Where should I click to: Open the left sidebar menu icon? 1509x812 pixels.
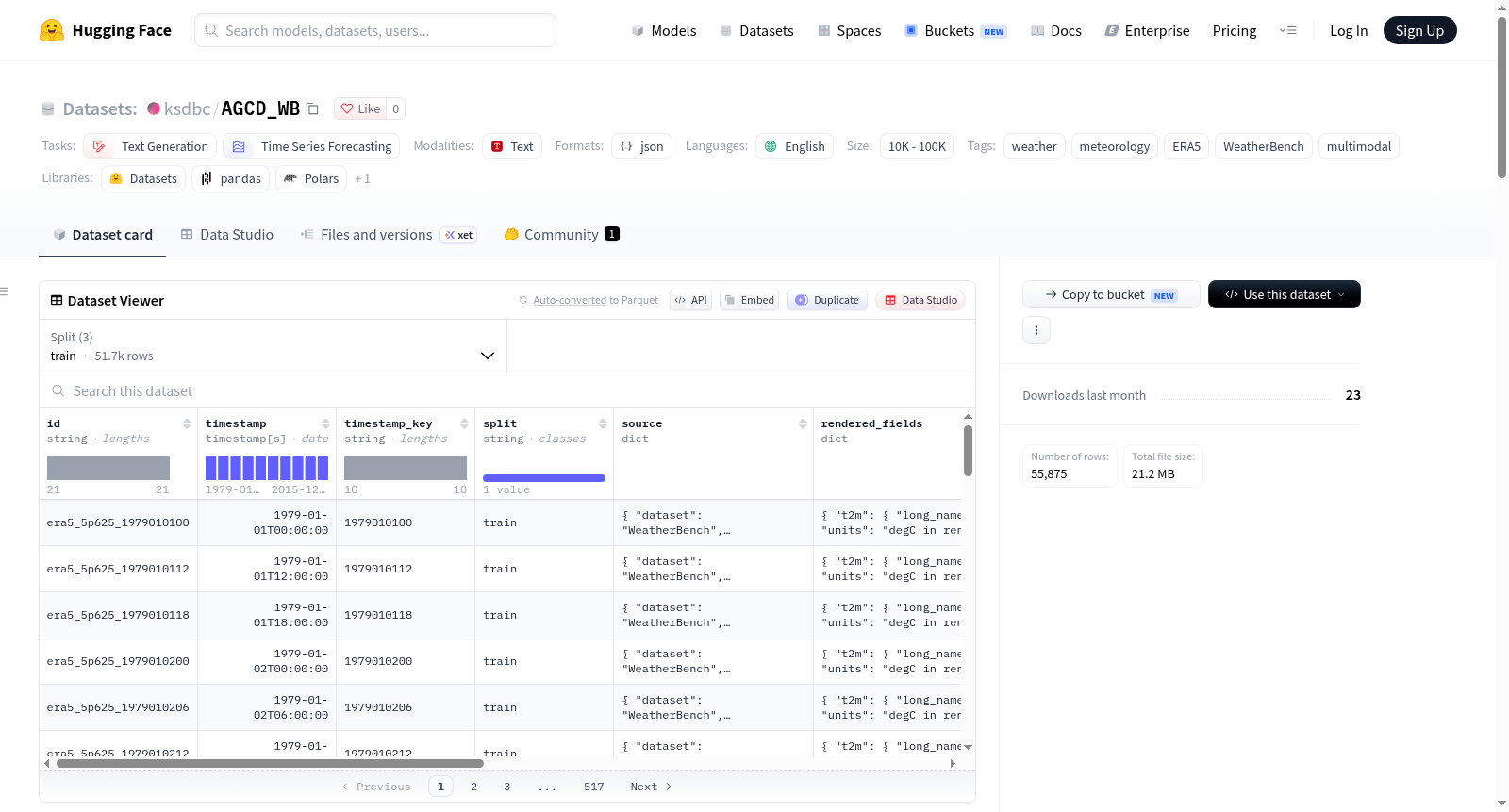[x=4, y=291]
